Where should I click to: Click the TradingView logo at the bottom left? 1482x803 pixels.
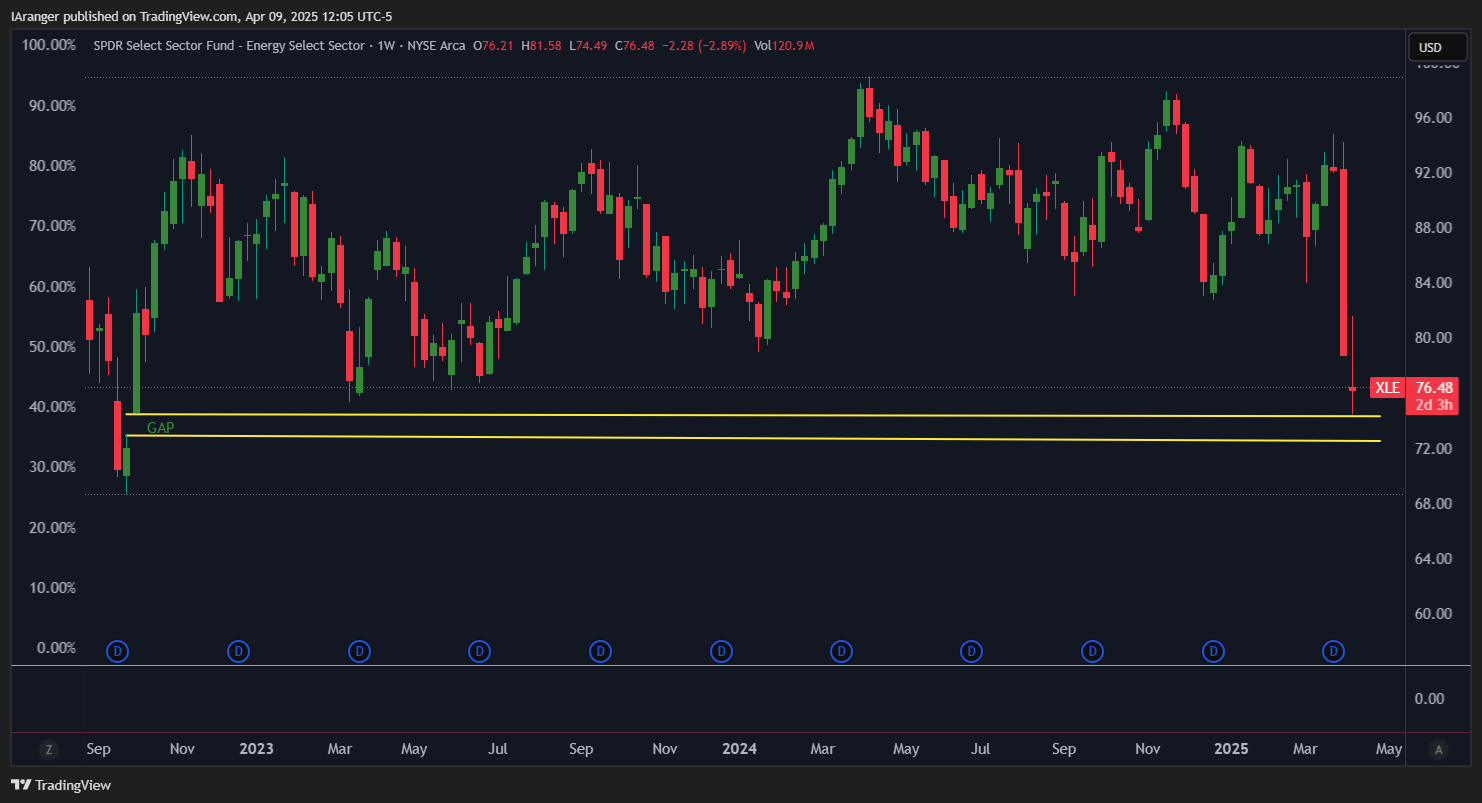tap(61, 785)
